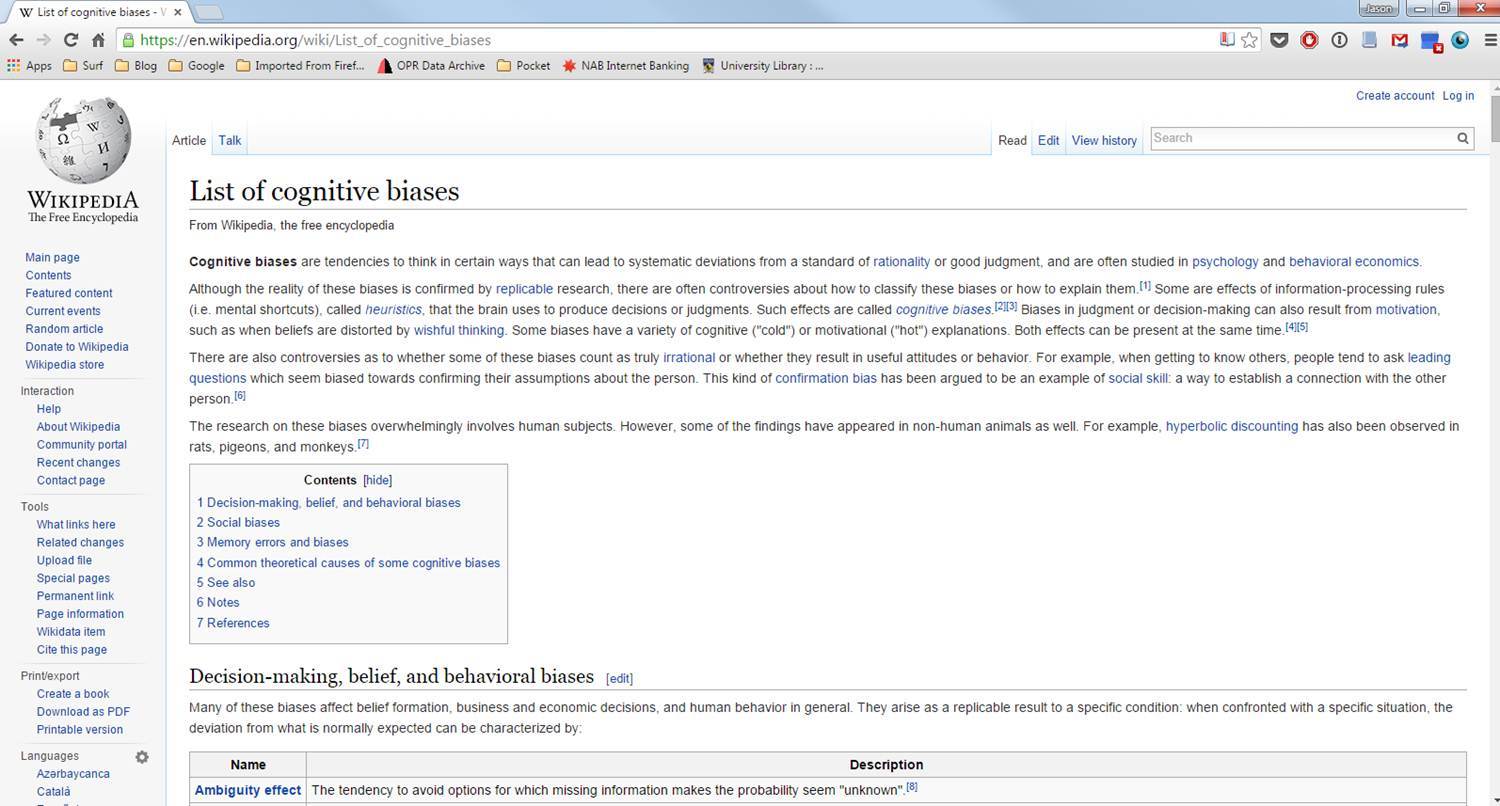This screenshot has height=806, width=1500.
Task: Bookmark the page using the star icon
Action: (x=1249, y=40)
